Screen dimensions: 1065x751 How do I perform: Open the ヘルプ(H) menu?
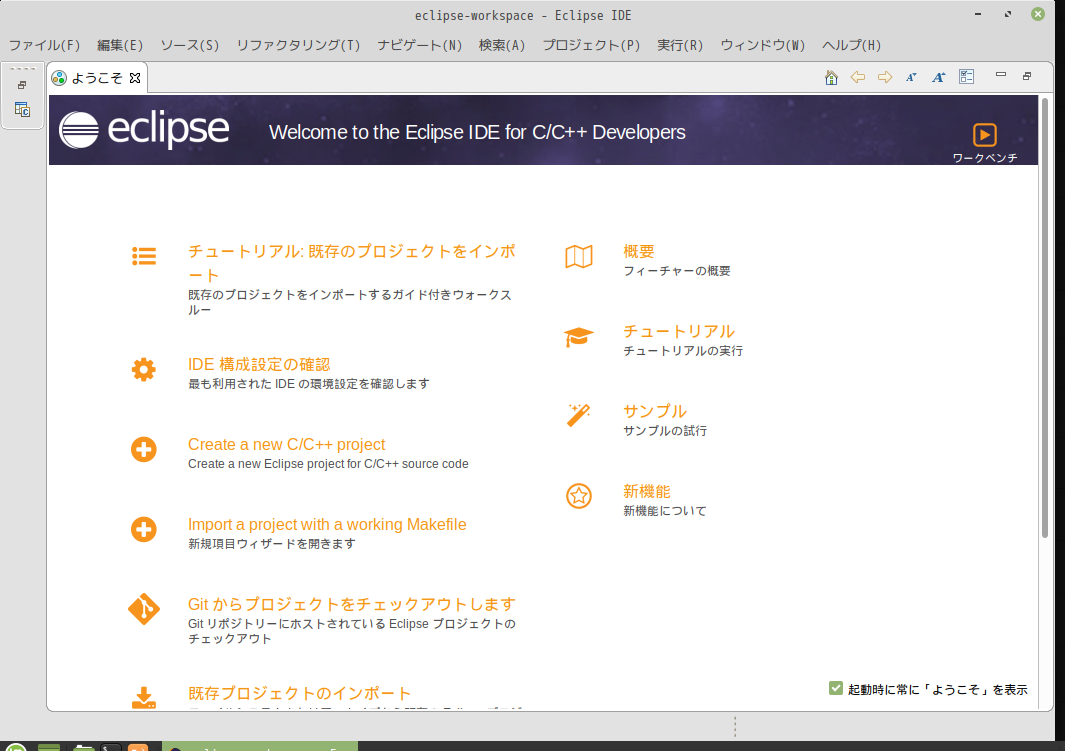click(851, 45)
